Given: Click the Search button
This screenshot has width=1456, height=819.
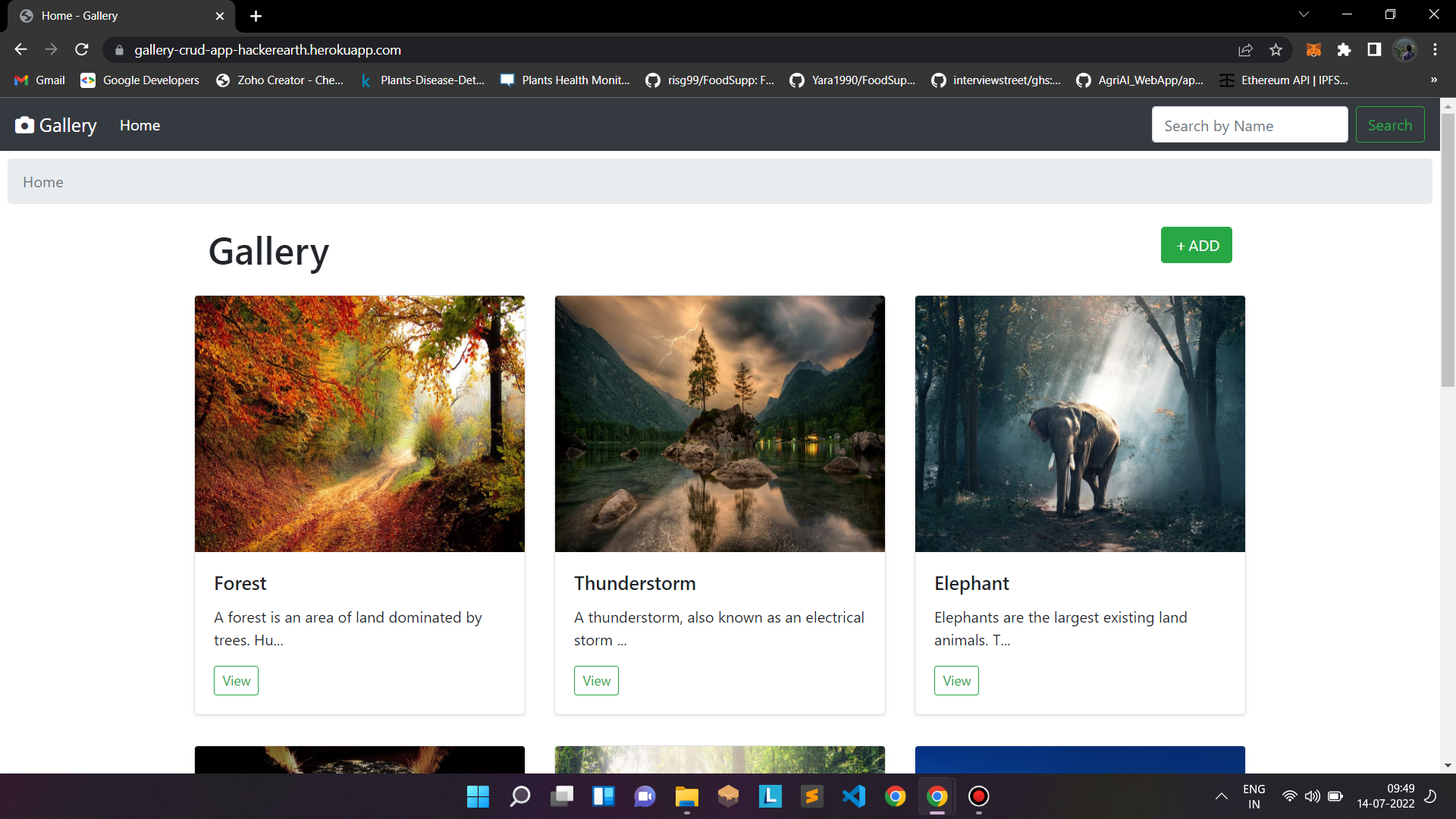Looking at the screenshot, I should pyautogui.click(x=1390, y=124).
